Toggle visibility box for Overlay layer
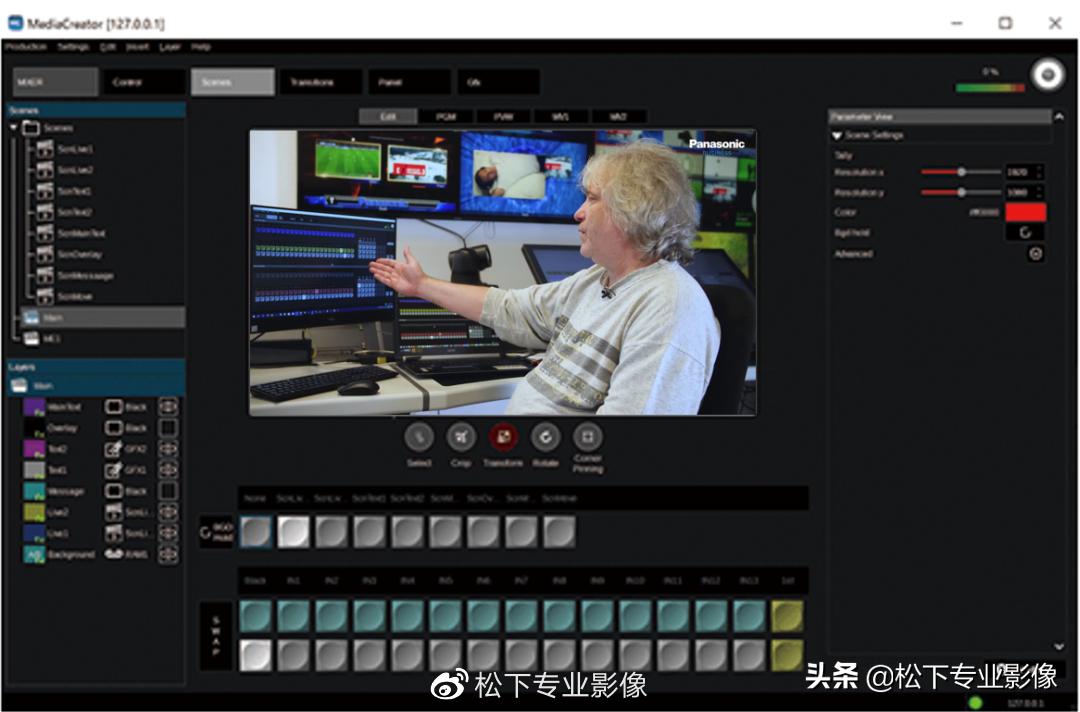The image size is (1080, 712). 168,428
